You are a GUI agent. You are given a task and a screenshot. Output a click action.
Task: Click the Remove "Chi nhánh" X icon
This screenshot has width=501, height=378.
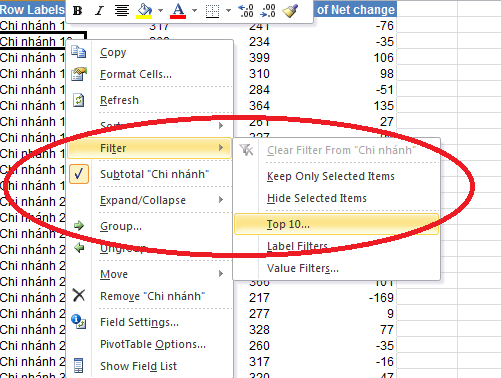click(79, 295)
